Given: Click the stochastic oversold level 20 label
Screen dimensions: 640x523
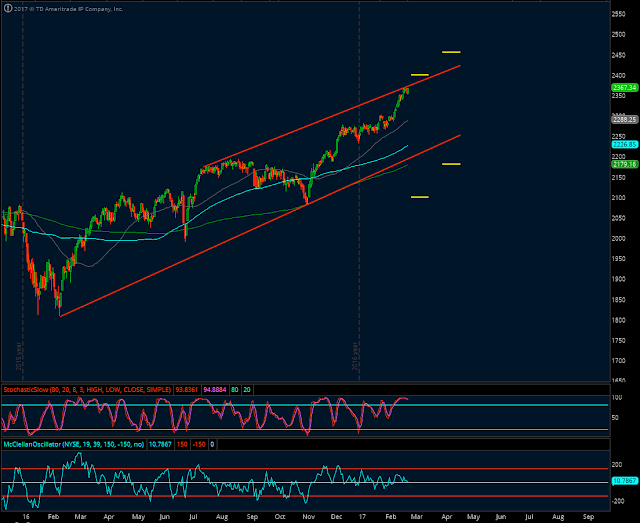Looking at the screenshot, I should [x=247, y=390].
